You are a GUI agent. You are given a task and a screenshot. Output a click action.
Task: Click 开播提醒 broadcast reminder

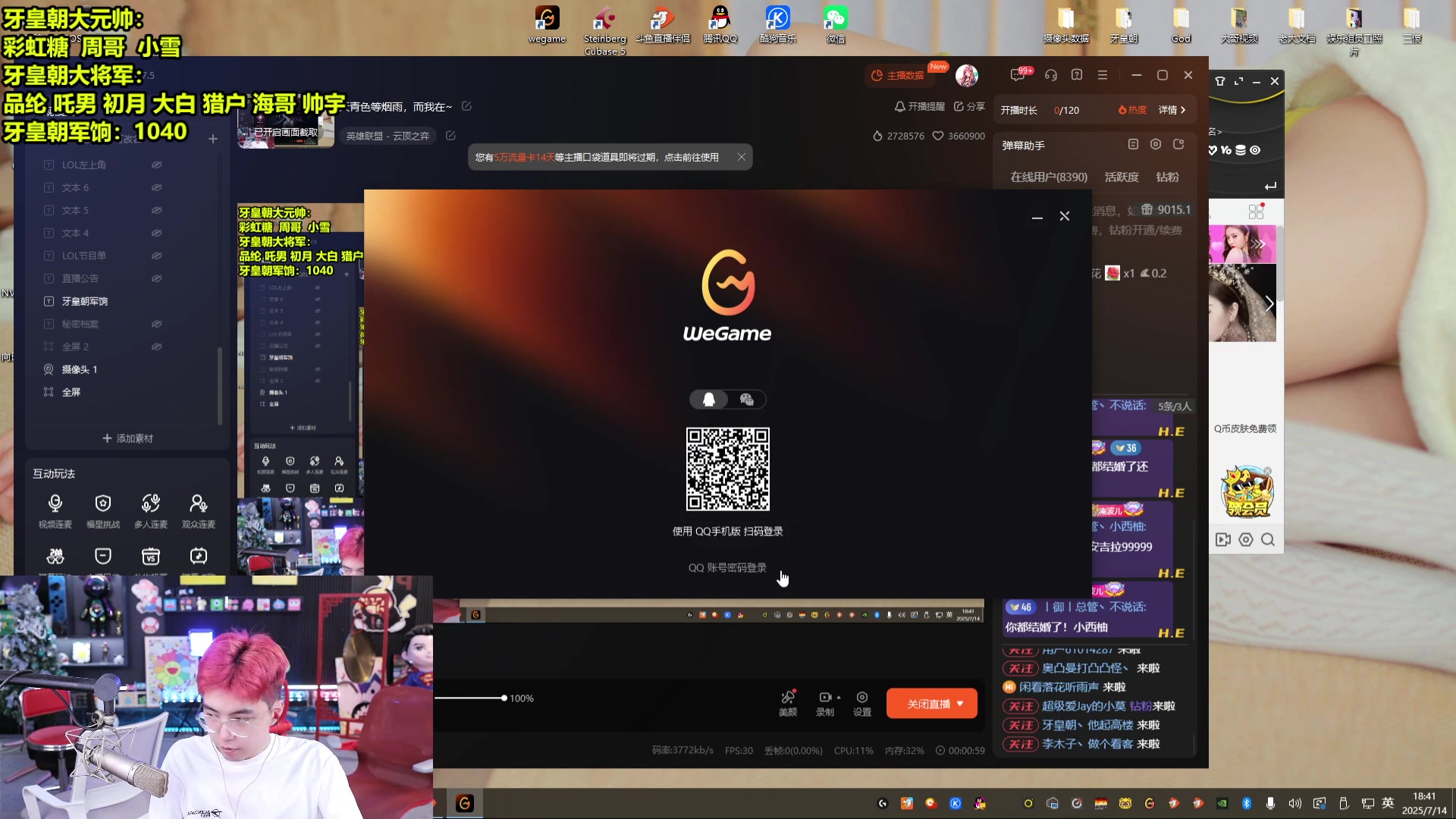click(920, 106)
